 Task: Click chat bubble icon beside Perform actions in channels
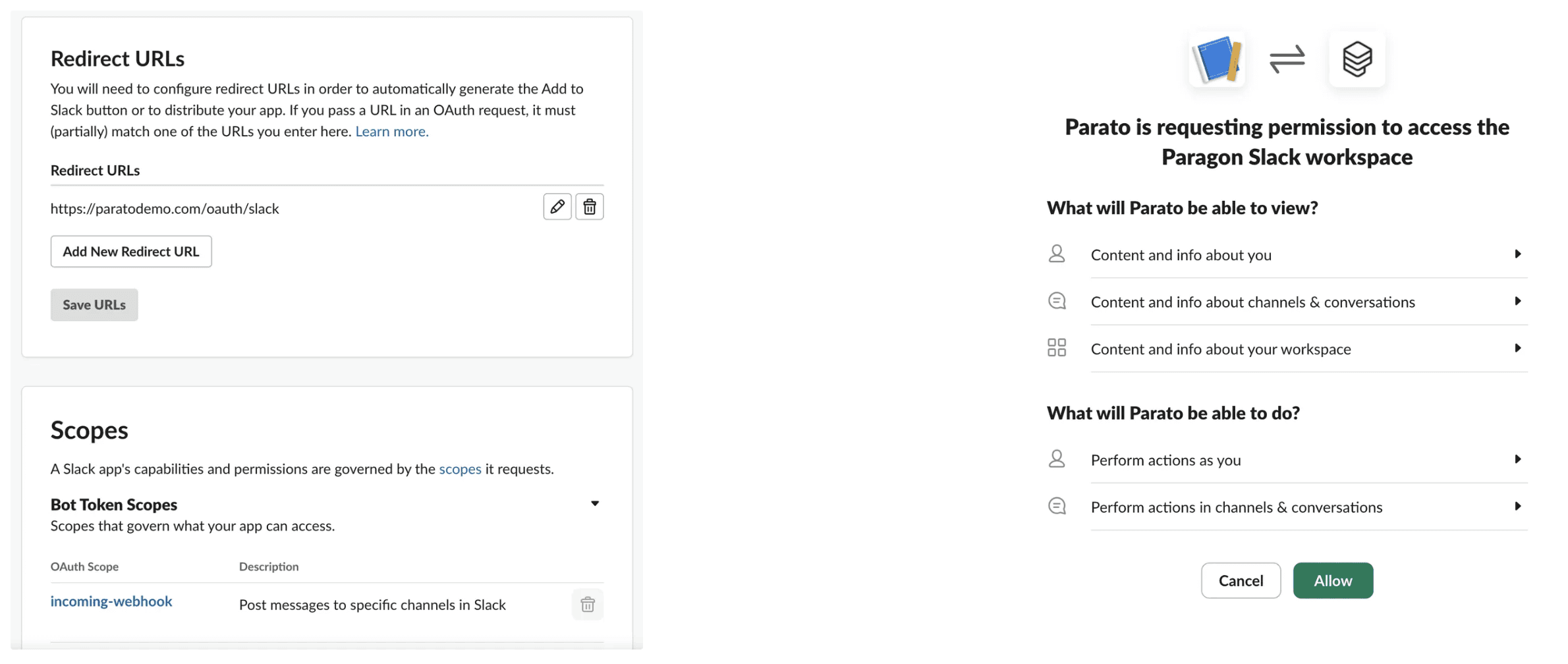(1057, 506)
